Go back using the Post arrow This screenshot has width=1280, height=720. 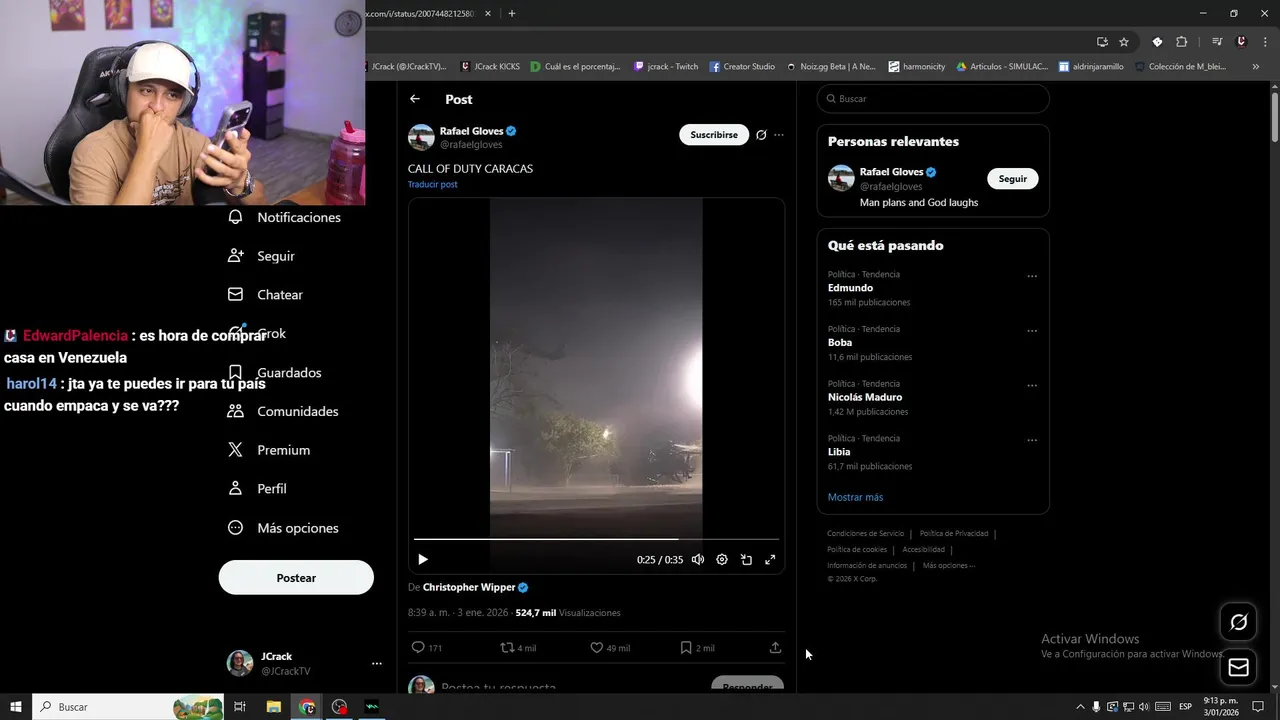[x=415, y=99]
